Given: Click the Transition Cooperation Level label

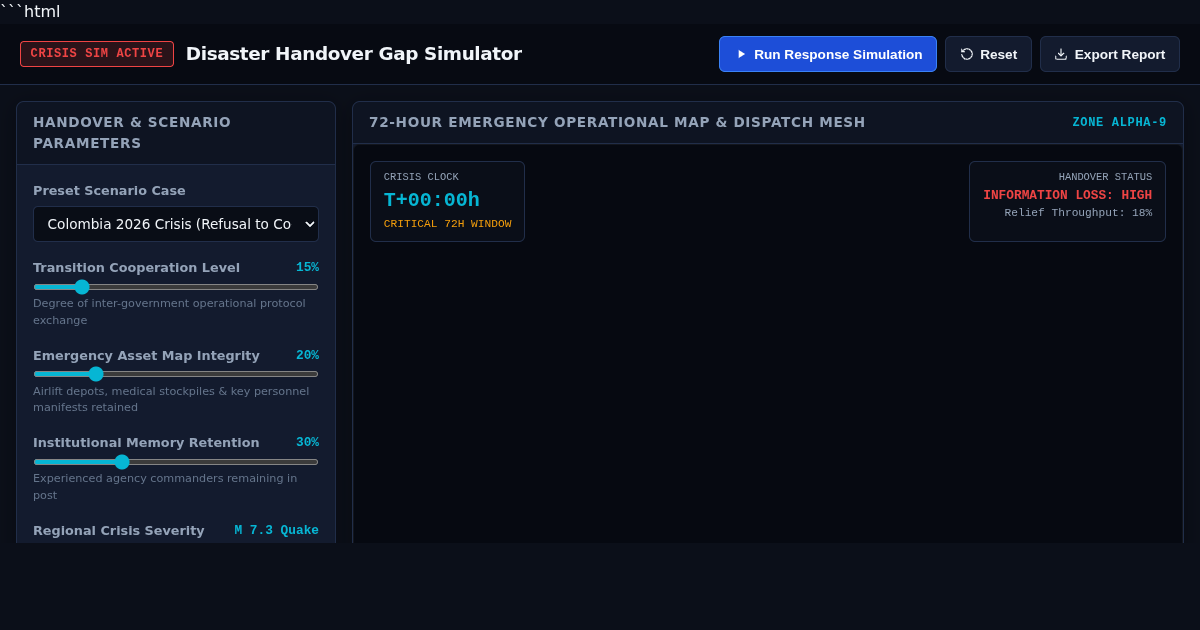Looking at the screenshot, I should pos(136,268).
